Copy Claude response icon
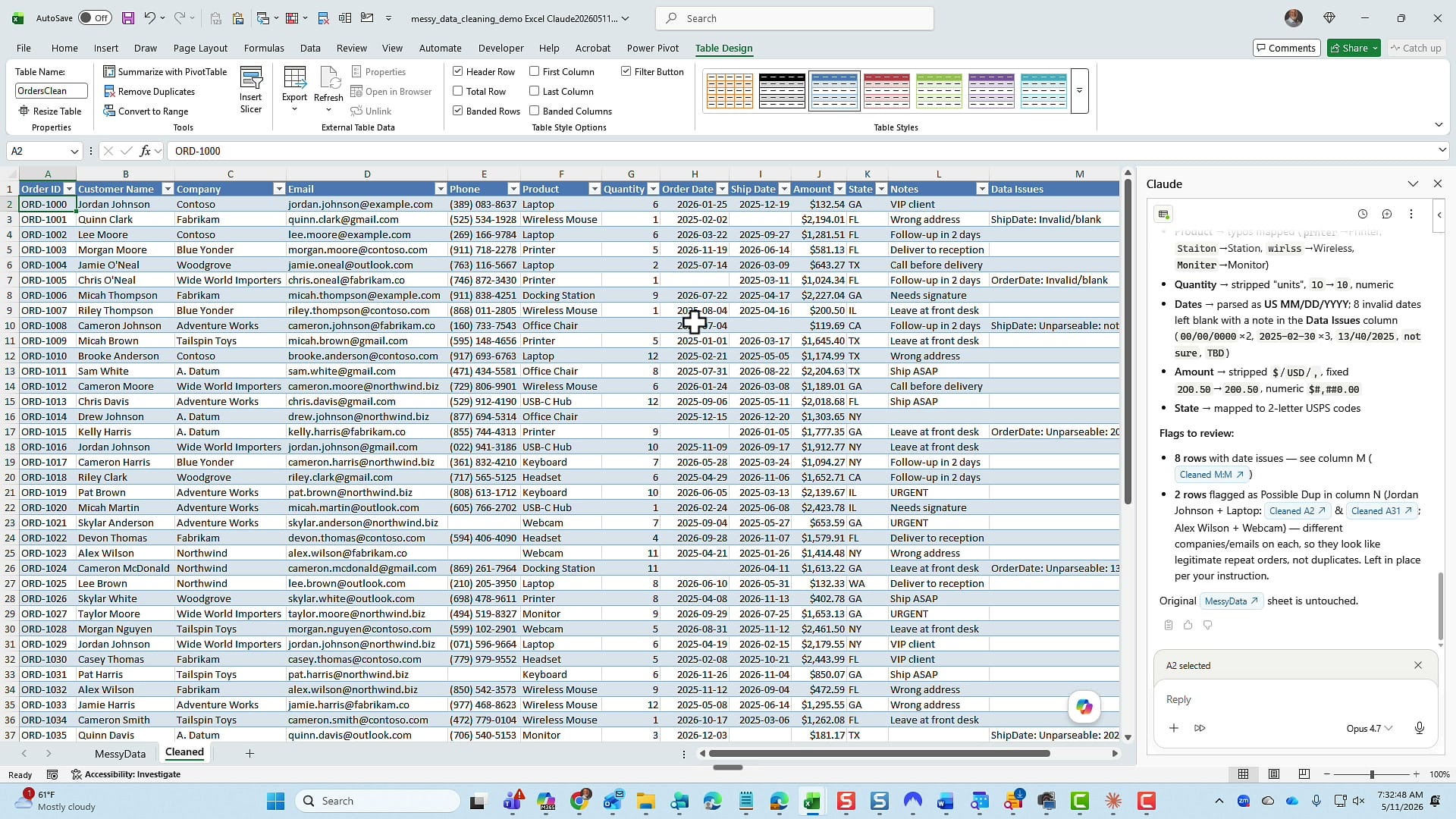1456x819 pixels. point(1168,625)
